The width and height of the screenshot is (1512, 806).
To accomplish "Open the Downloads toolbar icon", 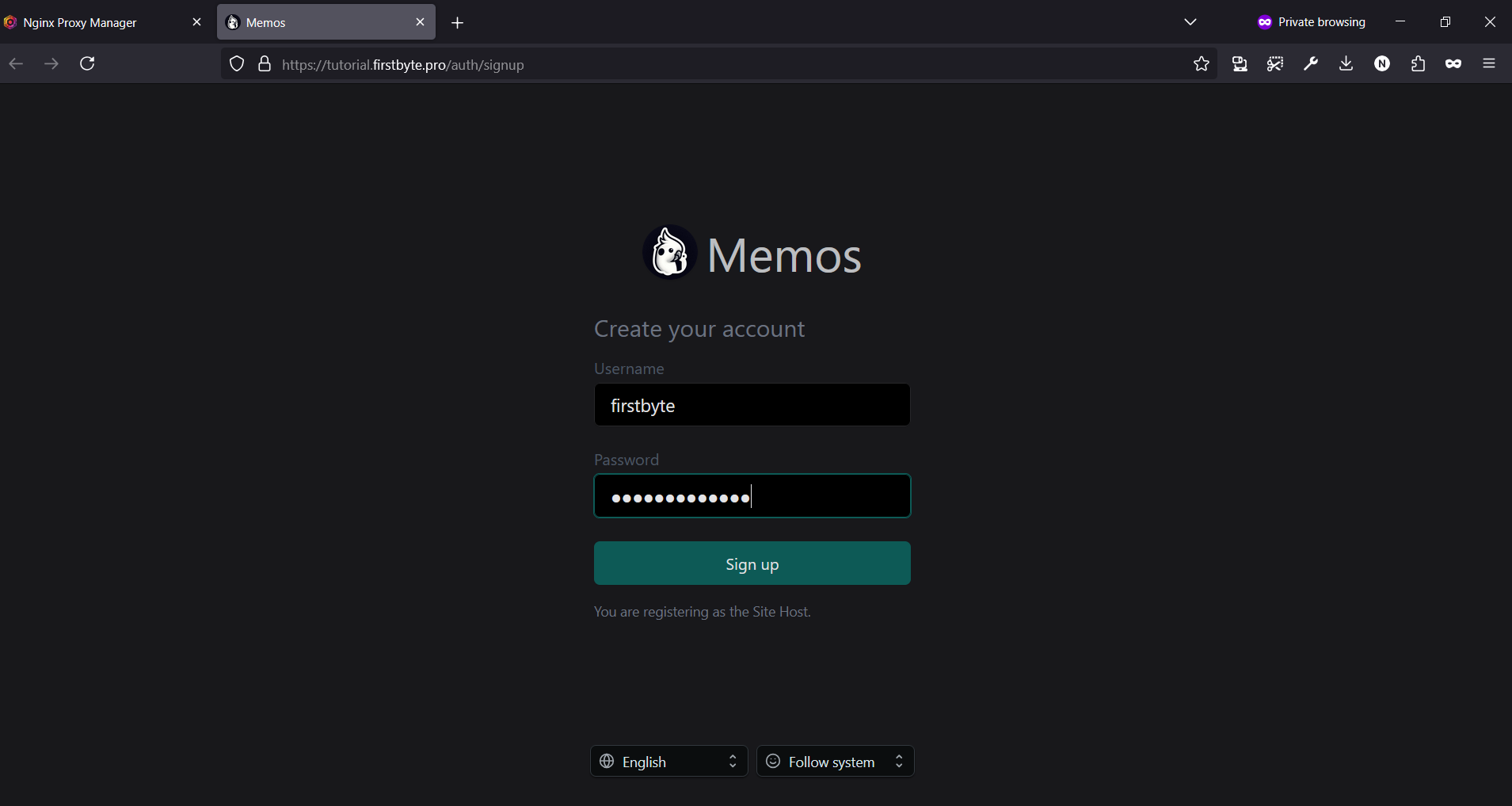I will pos(1346,64).
